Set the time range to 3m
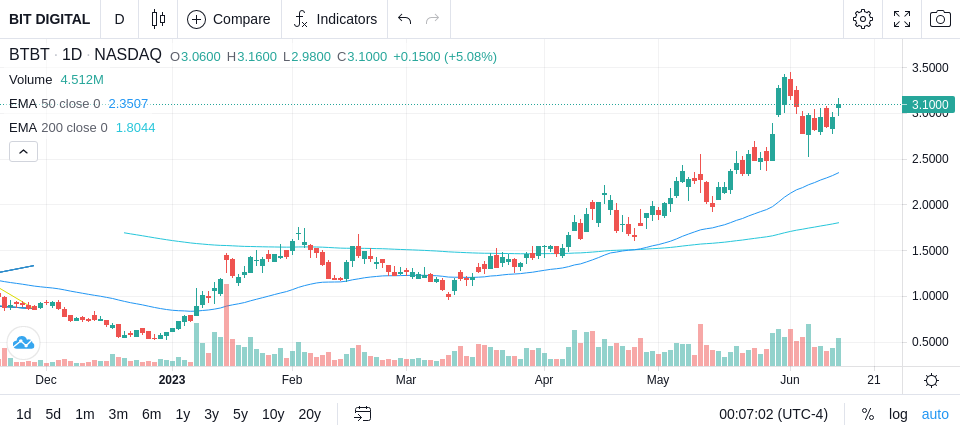Viewport: 960px width, 433px height. [118, 415]
